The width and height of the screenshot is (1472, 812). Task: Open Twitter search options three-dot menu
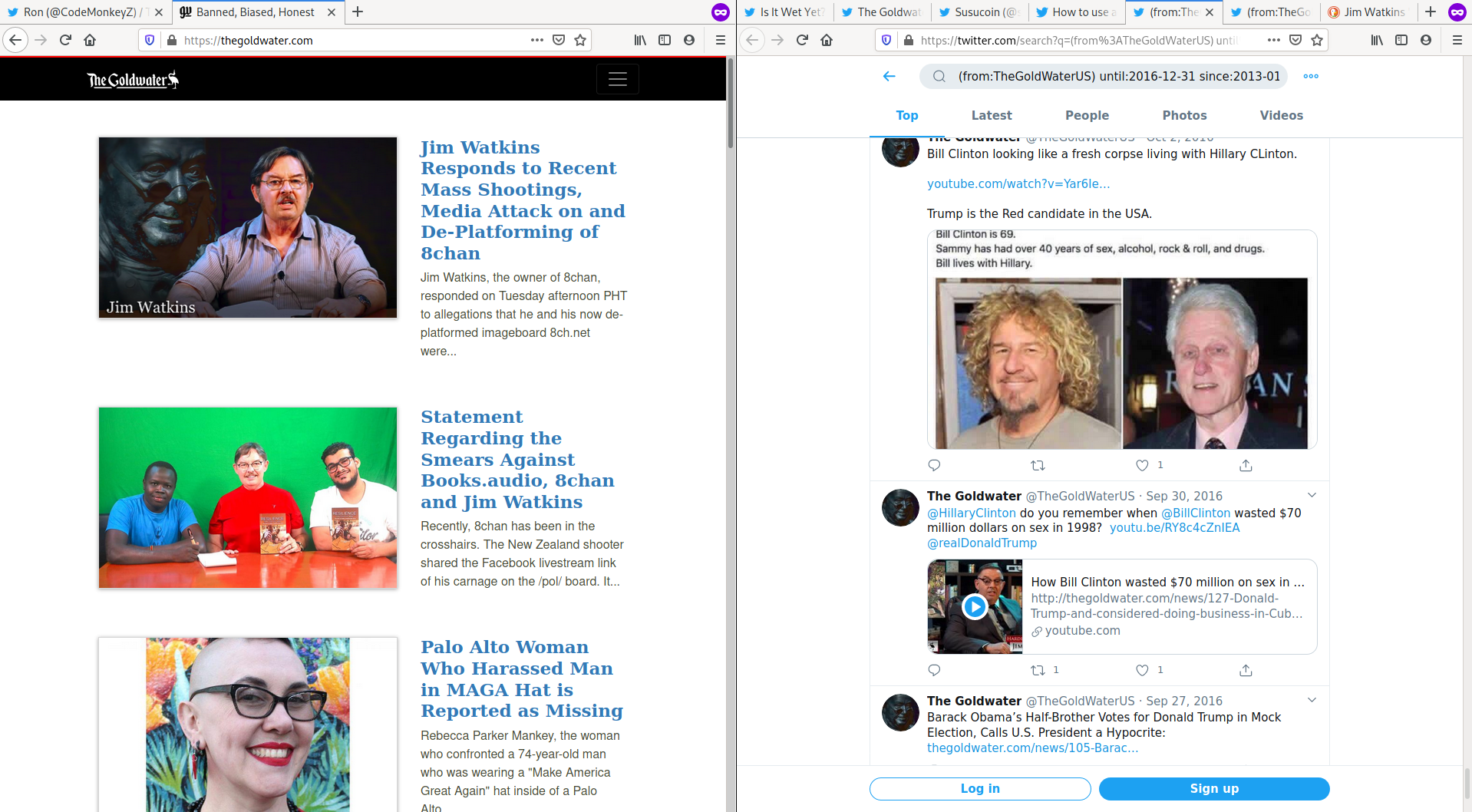(1311, 76)
